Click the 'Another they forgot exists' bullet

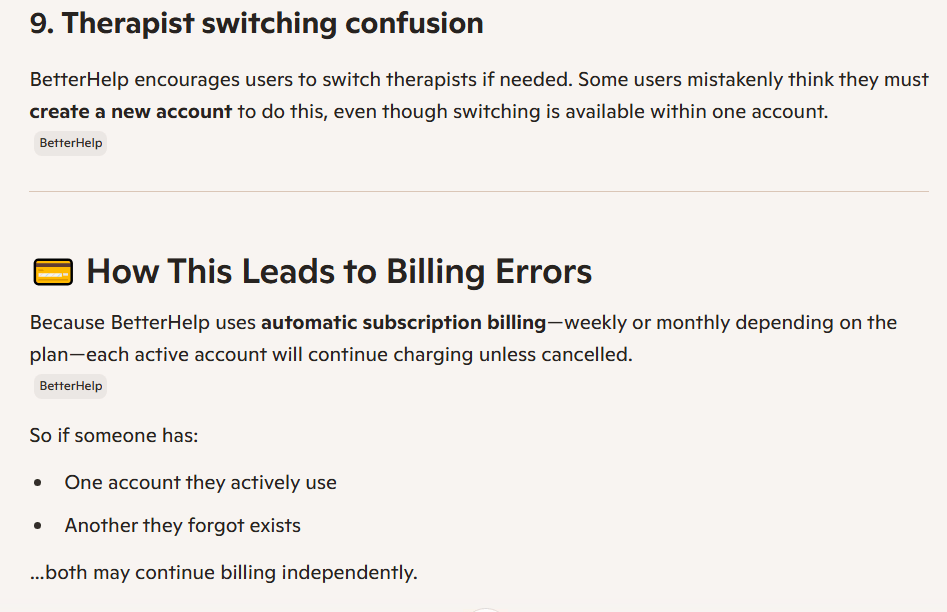[182, 525]
